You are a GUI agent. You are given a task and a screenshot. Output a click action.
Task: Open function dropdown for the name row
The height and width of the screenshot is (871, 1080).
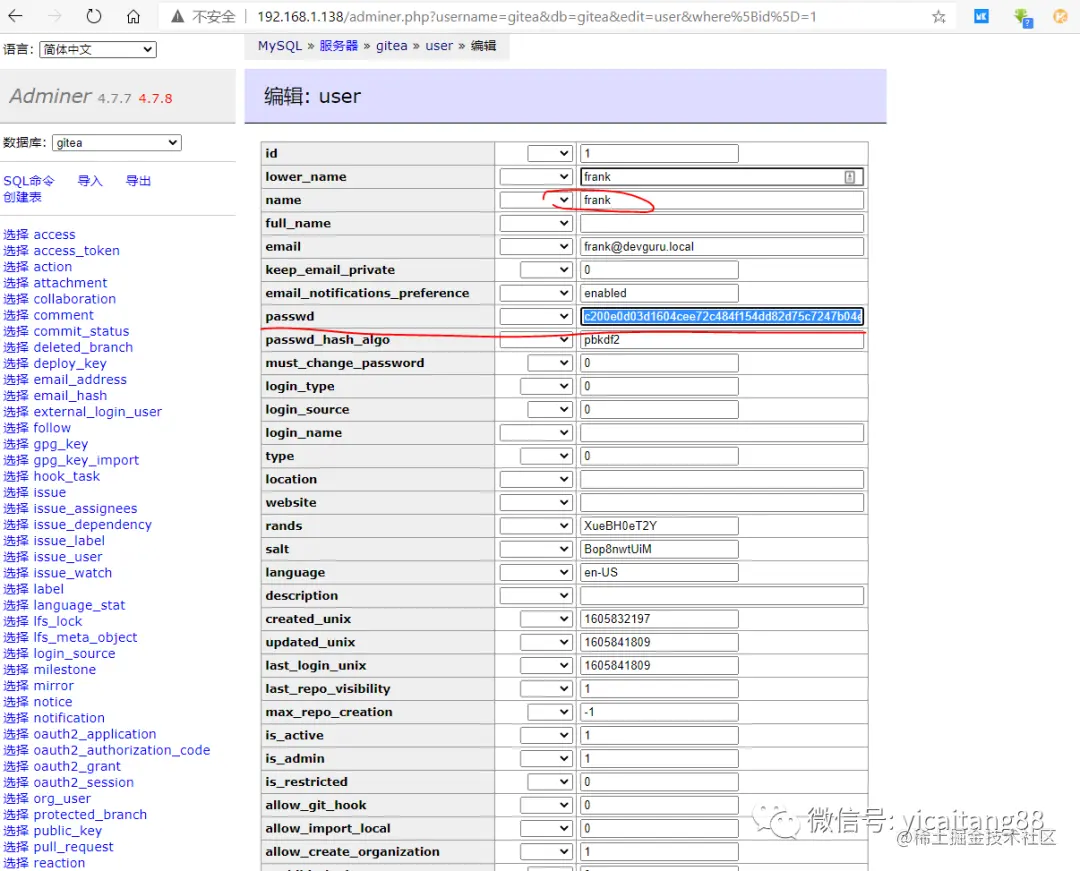coord(536,200)
